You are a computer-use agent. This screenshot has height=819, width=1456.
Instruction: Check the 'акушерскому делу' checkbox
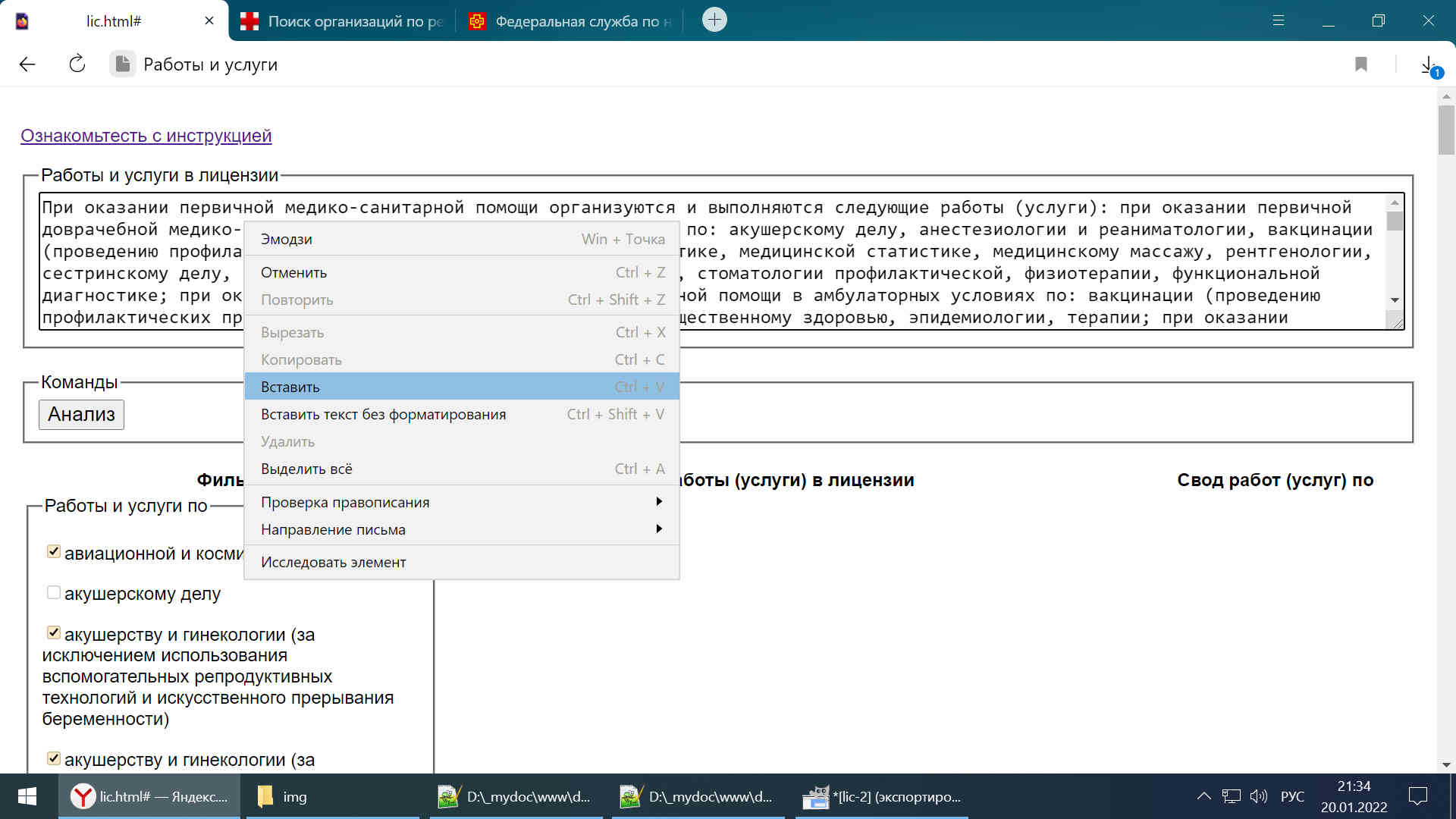(54, 592)
